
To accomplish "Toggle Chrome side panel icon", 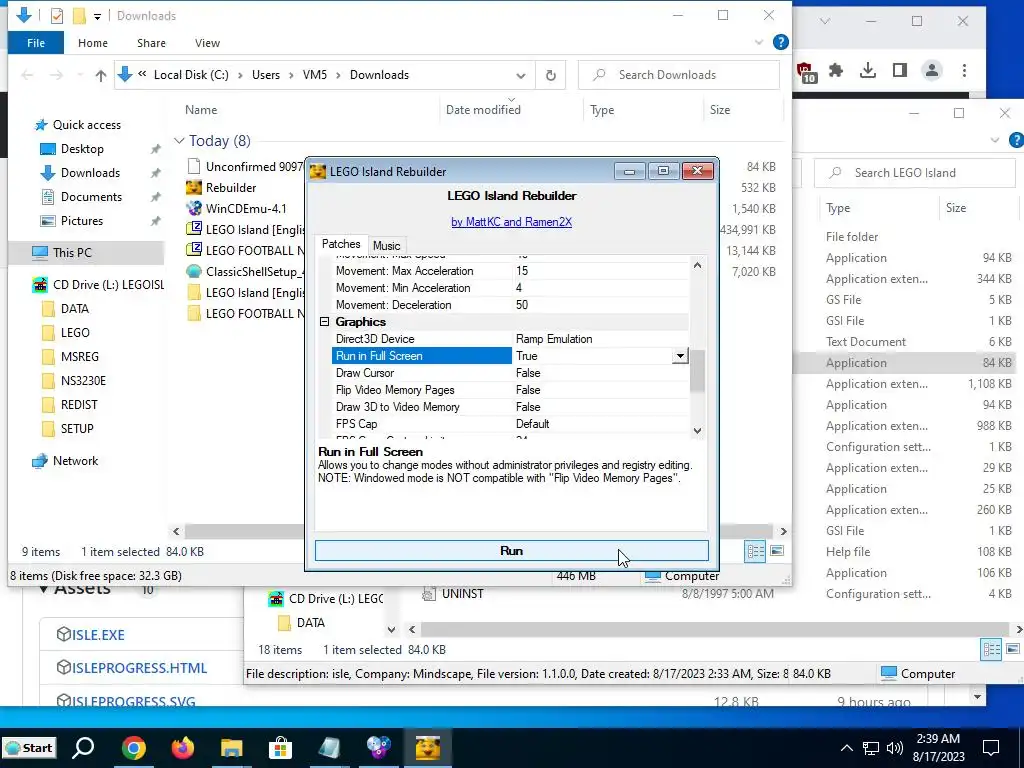I will (x=900, y=70).
